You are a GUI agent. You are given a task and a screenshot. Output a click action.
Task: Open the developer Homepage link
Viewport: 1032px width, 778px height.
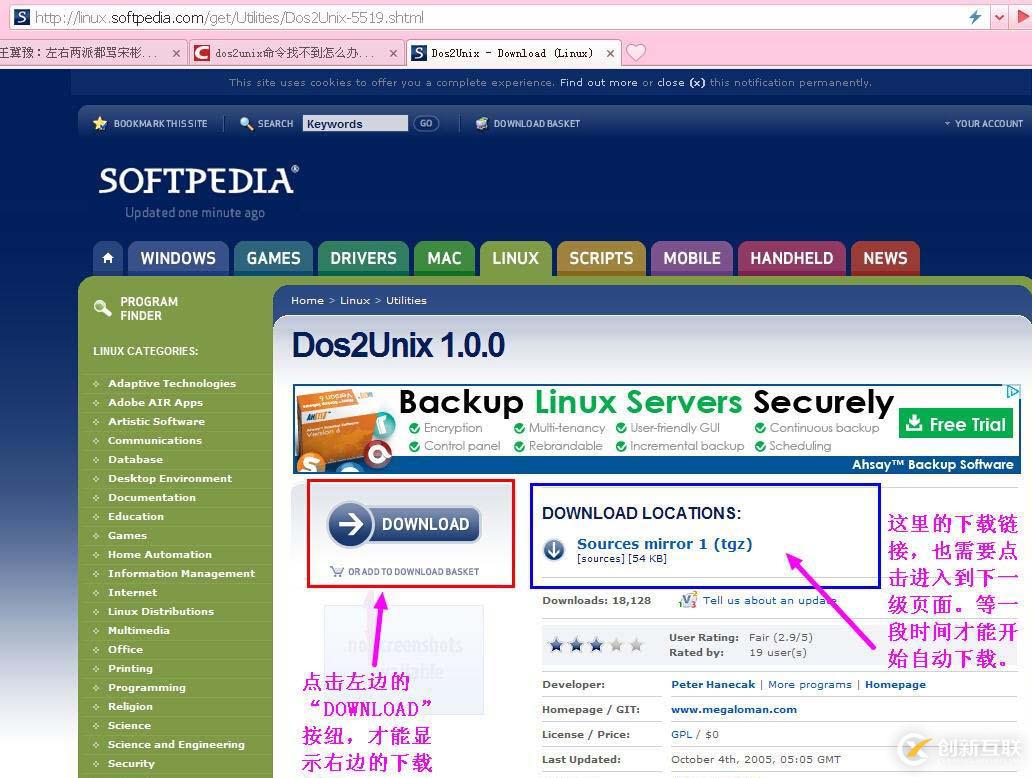(x=895, y=685)
